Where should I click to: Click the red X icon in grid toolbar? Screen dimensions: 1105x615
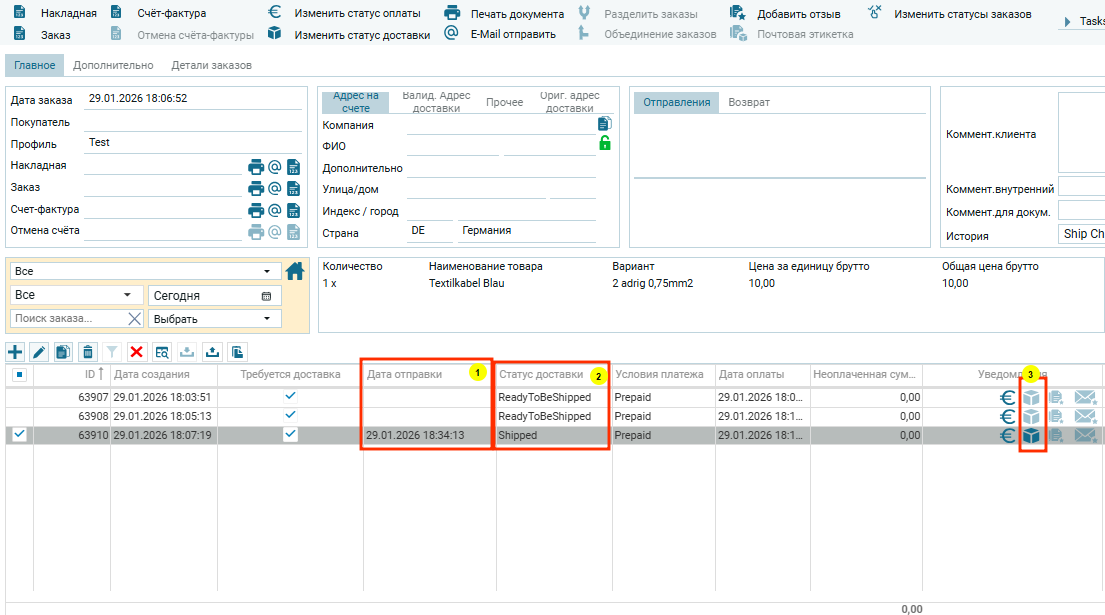tap(136, 351)
